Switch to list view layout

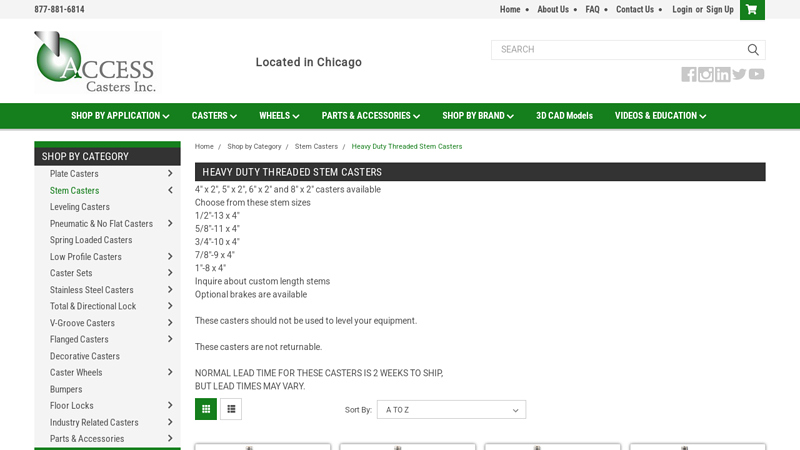click(231, 409)
